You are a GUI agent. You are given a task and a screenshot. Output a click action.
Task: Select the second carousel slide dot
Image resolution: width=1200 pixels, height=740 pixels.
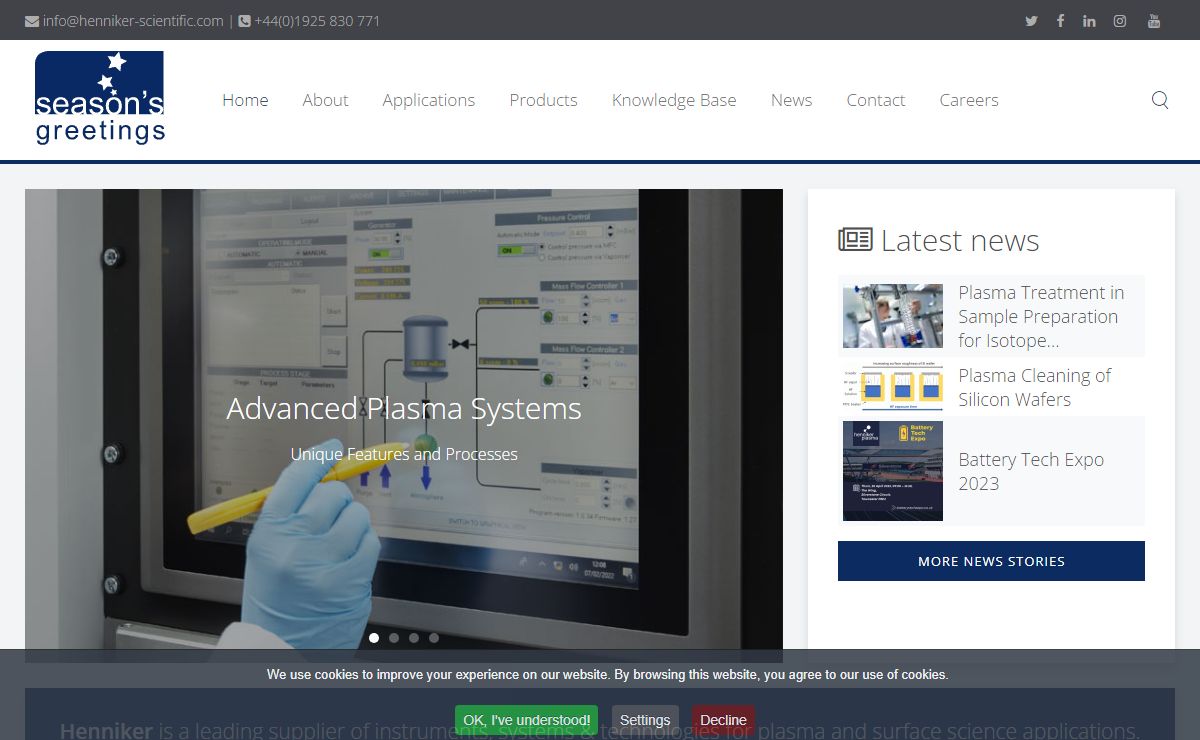click(394, 637)
